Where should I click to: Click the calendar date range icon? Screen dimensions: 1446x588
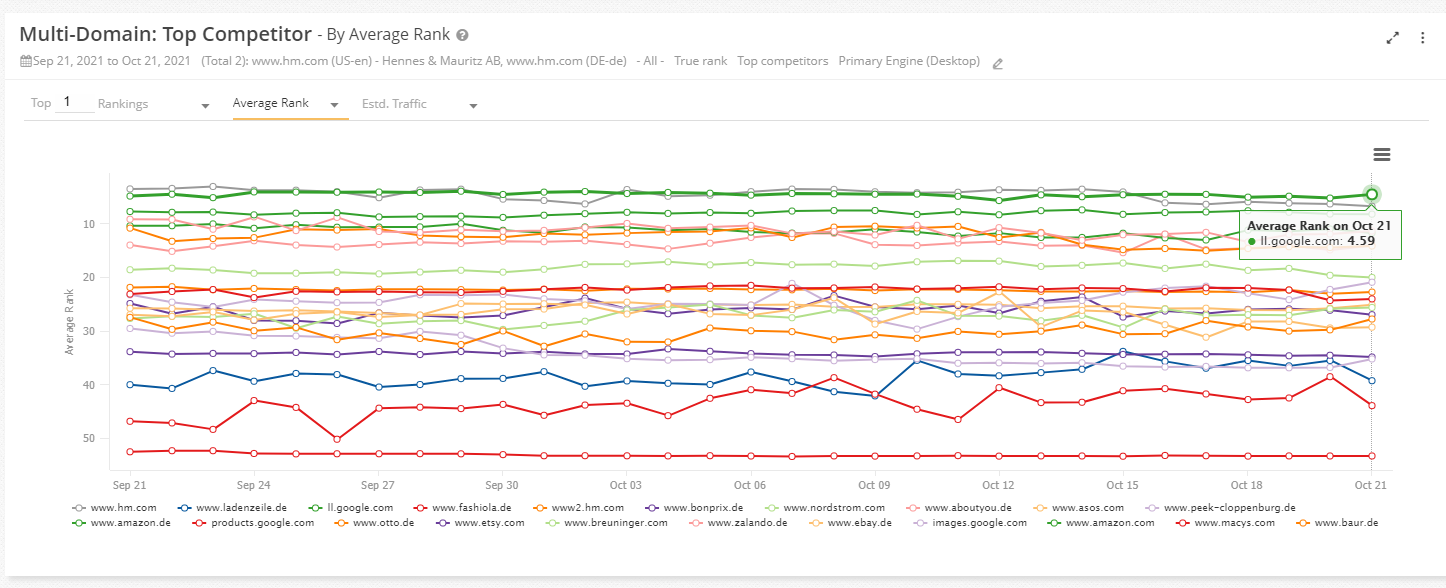point(26,61)
